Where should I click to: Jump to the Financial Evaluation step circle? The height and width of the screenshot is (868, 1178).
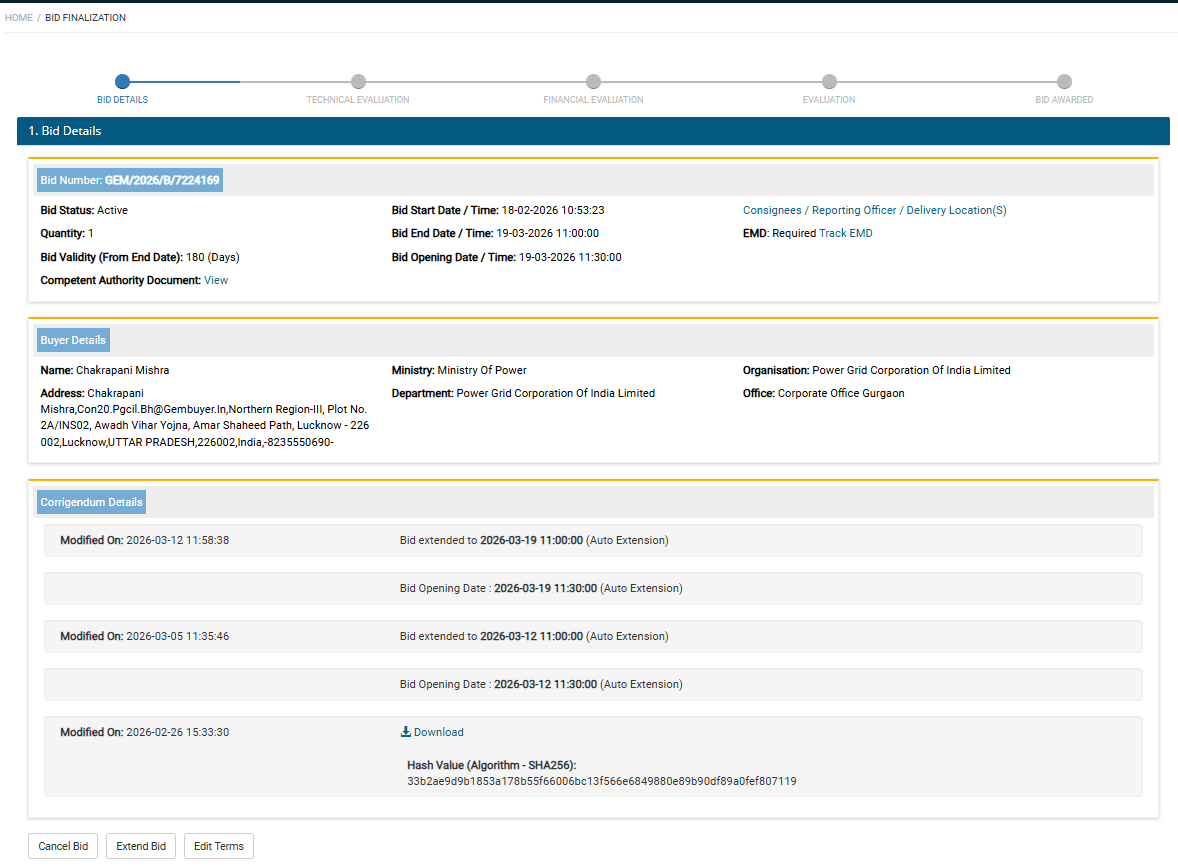pos(593,82)
